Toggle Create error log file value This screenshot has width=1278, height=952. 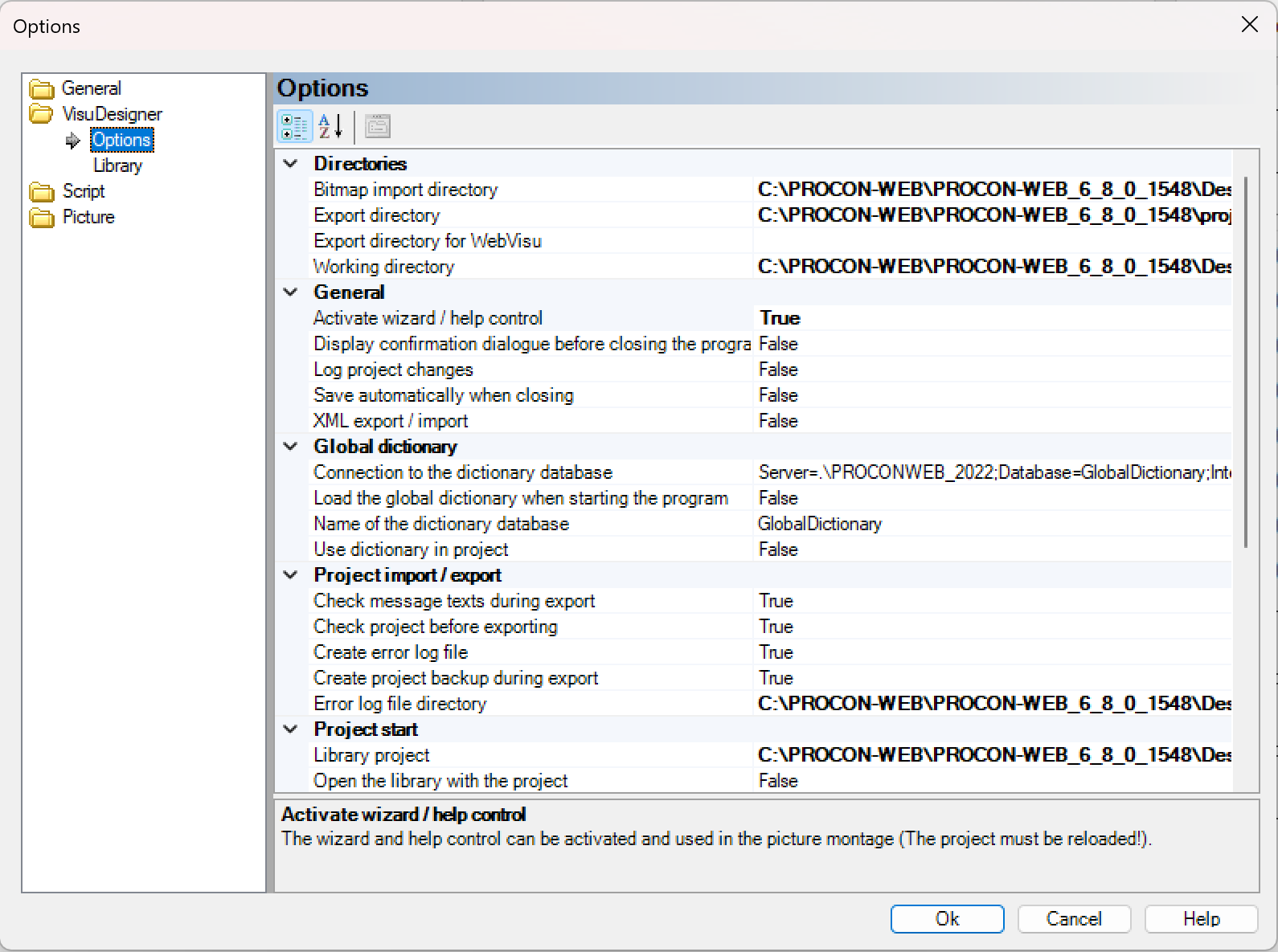[993, 652]
